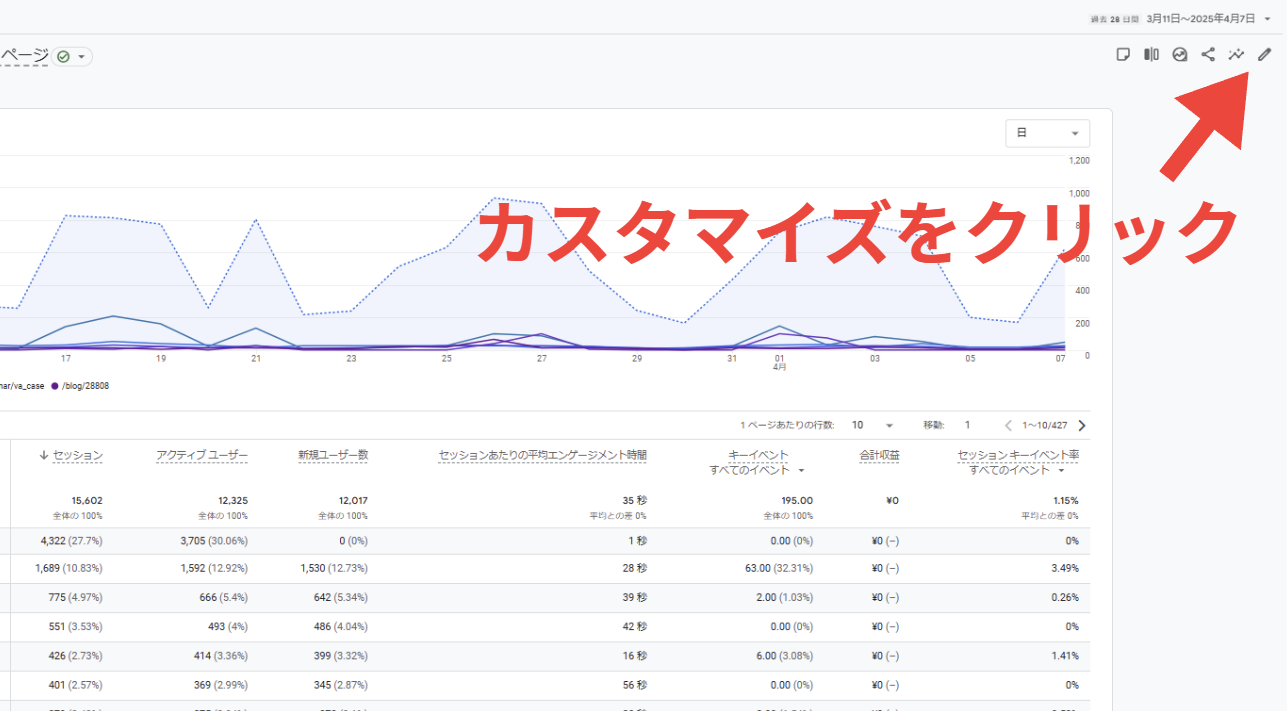Screen dimensions: 1287x711
Task: Expand すべてのイベント dropdown under キーイベント
Action: 758,470
